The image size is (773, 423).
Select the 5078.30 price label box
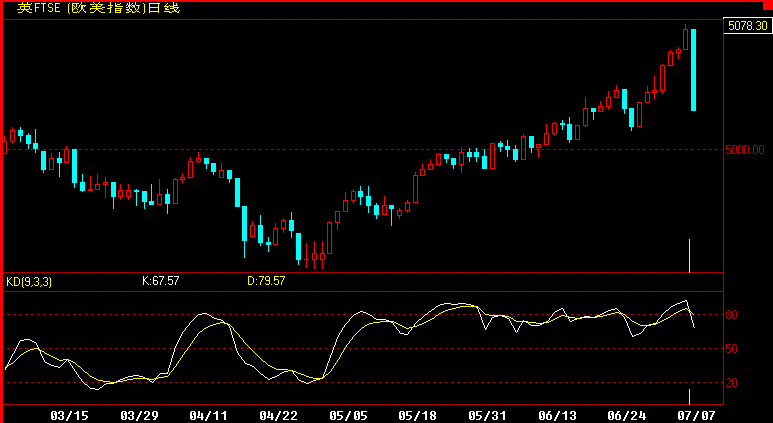[747, 26]
